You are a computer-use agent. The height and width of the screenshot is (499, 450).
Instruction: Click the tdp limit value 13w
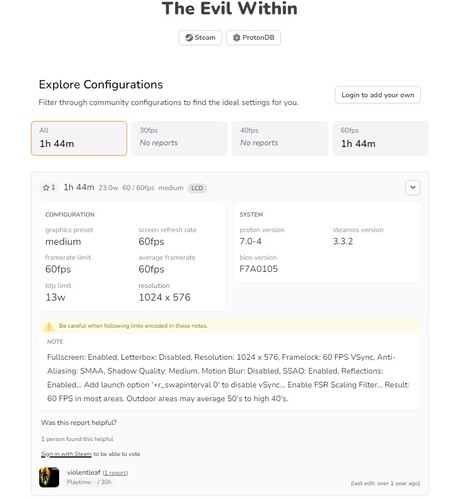pos(55,297)
